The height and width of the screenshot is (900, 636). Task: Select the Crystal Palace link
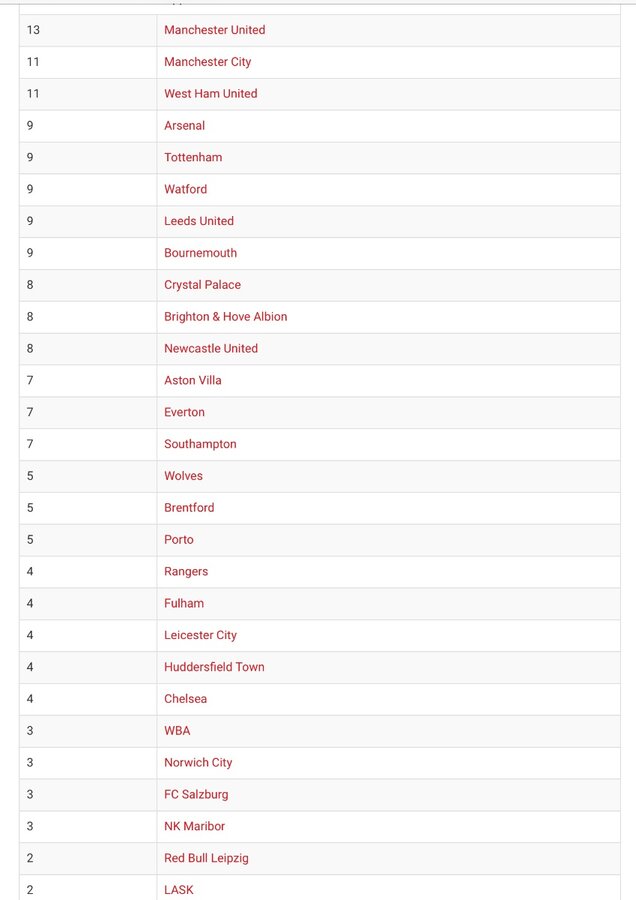pyautogui.click(x=203, y=285)
